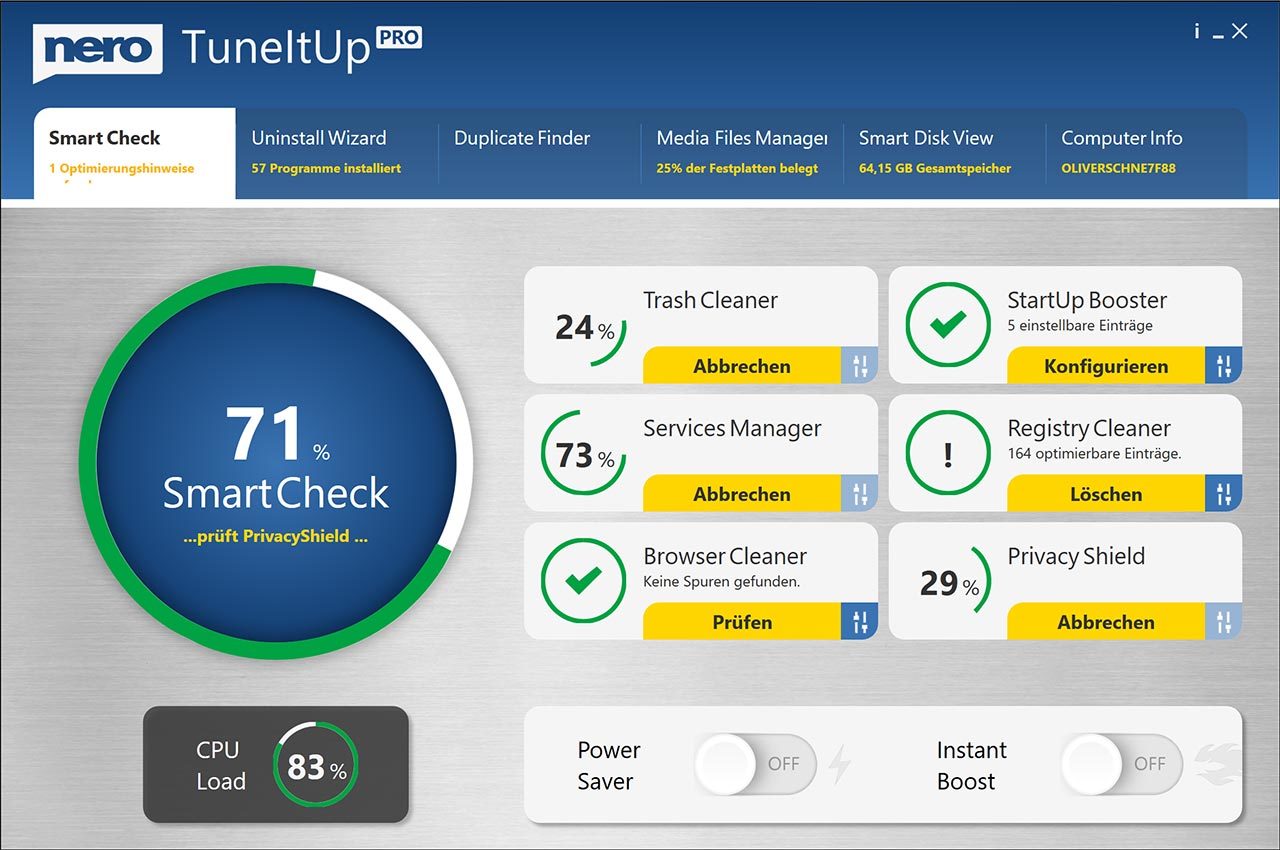Click the StartUp Booster green checkmark icon
Image resolution: width=1280 pixels, height=850 pixels.
tap(948, 324)
